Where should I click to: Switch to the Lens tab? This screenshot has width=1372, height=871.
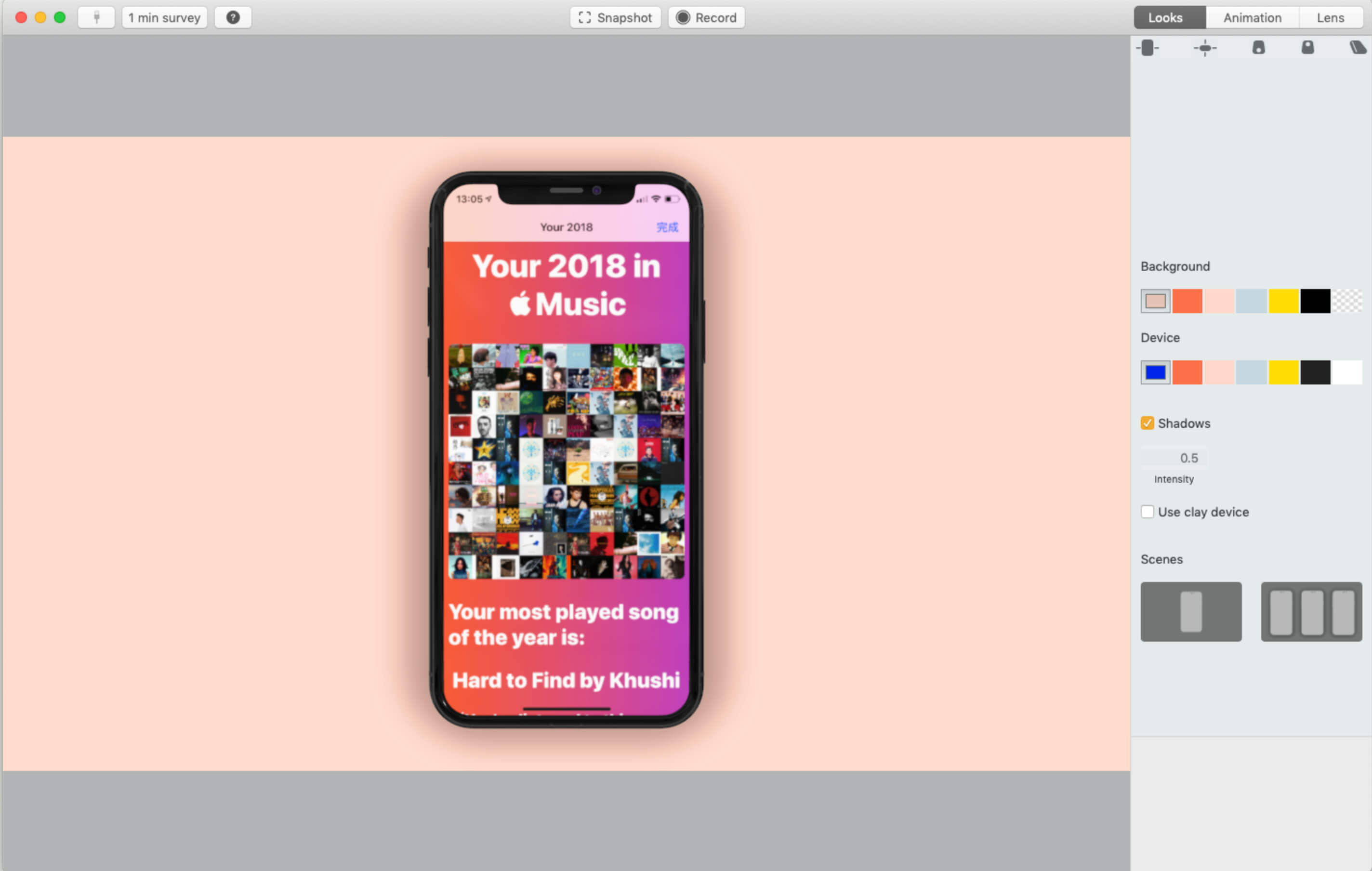[1331, 18]
